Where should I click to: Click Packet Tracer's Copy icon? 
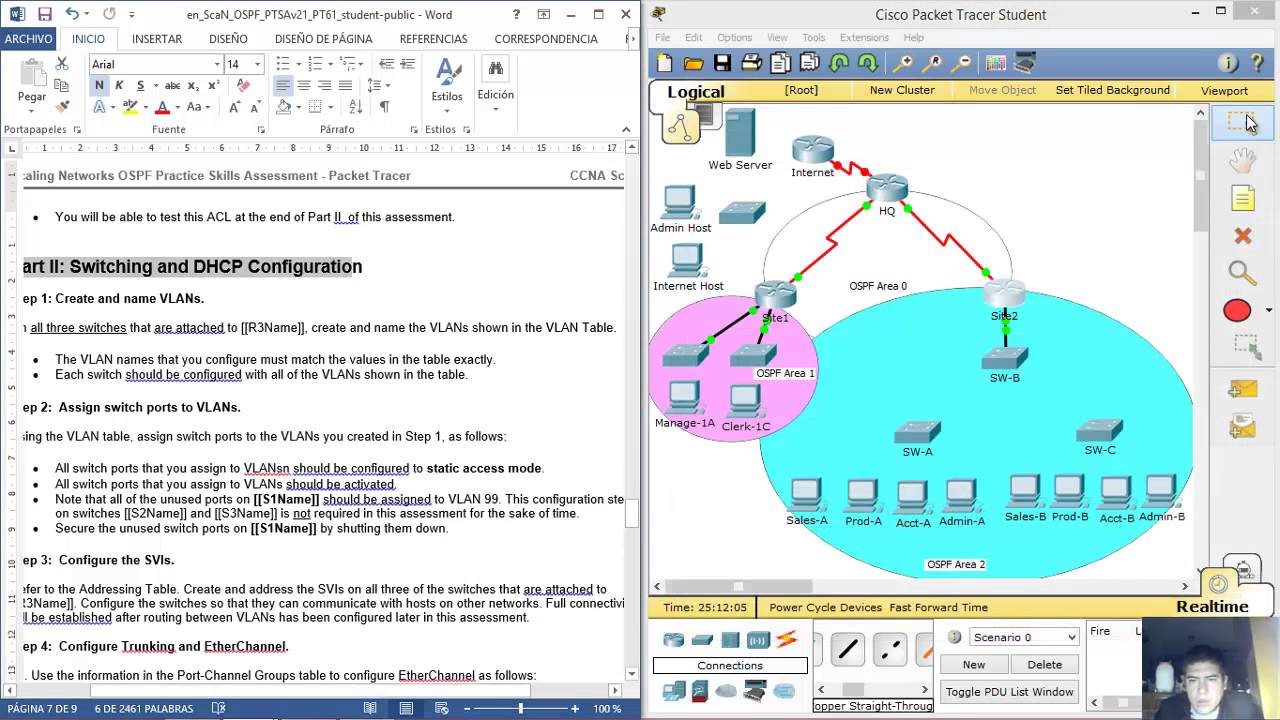point(780,63)
